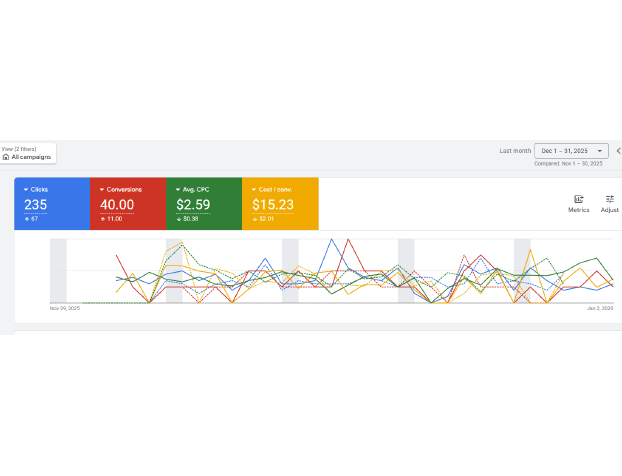Expand the Cost / conv. metric dropdown
This screenshot has height=476, width=622.
coord(254,189)
